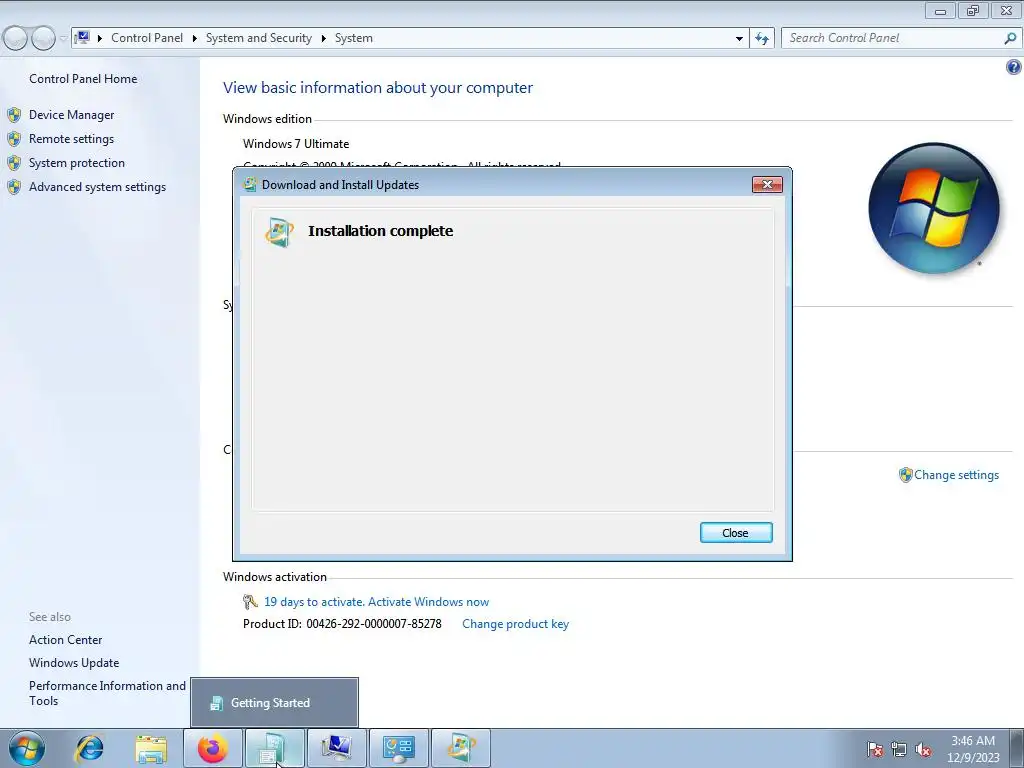Open Action Center under See also

[x=65, y=640]
